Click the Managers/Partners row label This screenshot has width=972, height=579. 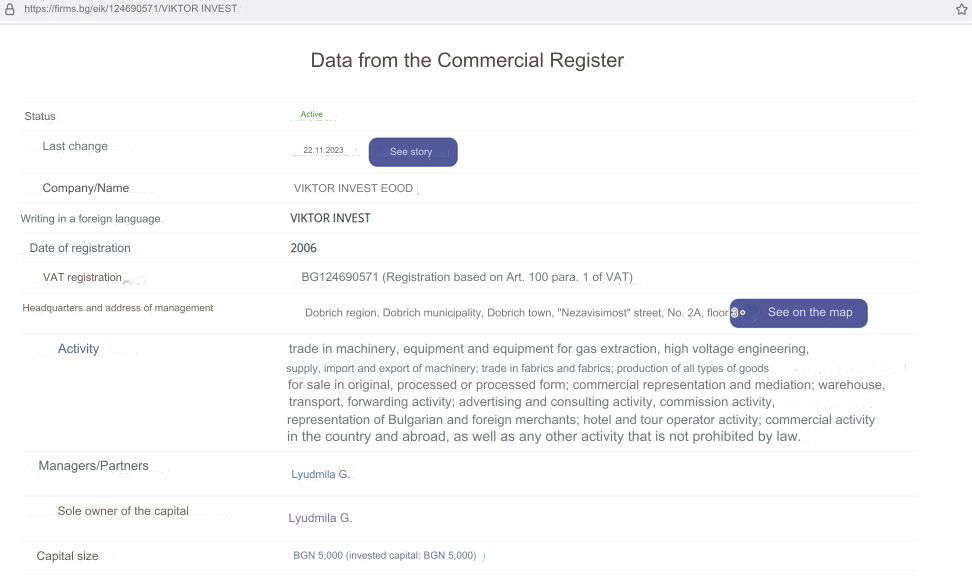tap(94, 466)
